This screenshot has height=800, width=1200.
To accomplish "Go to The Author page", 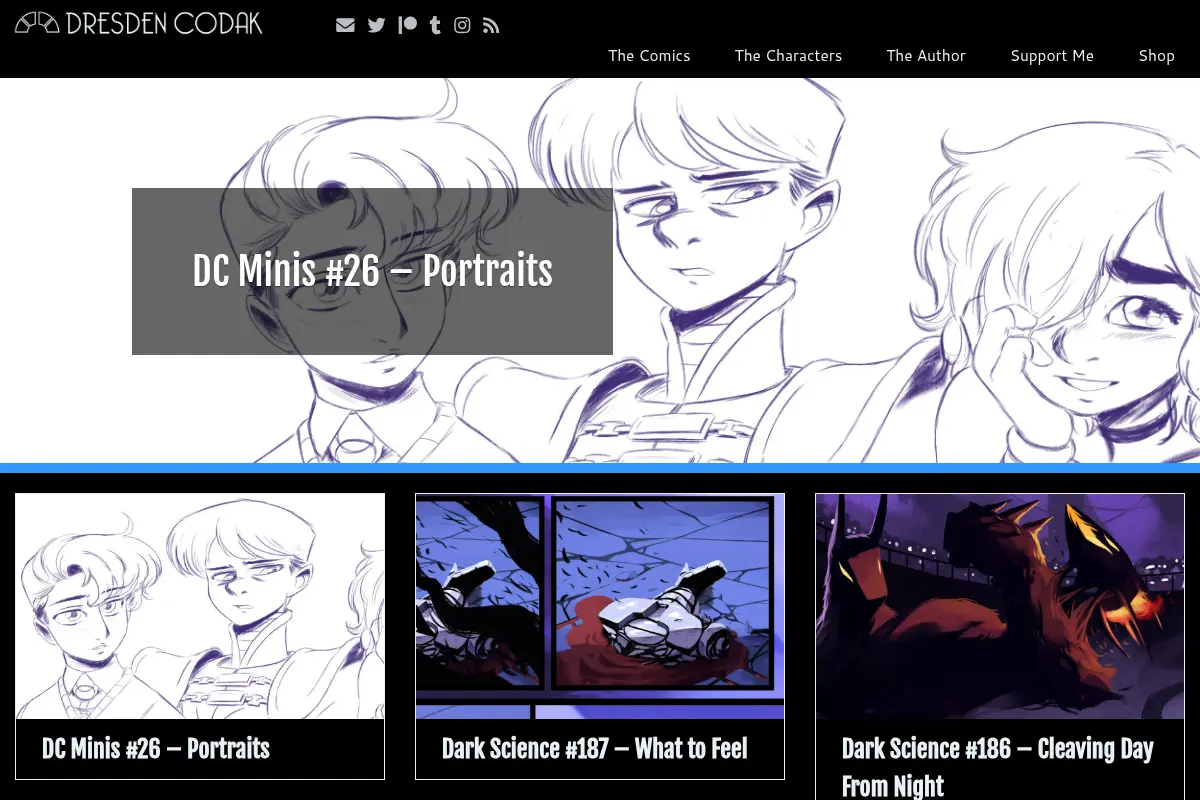I will tap(926, 55).
